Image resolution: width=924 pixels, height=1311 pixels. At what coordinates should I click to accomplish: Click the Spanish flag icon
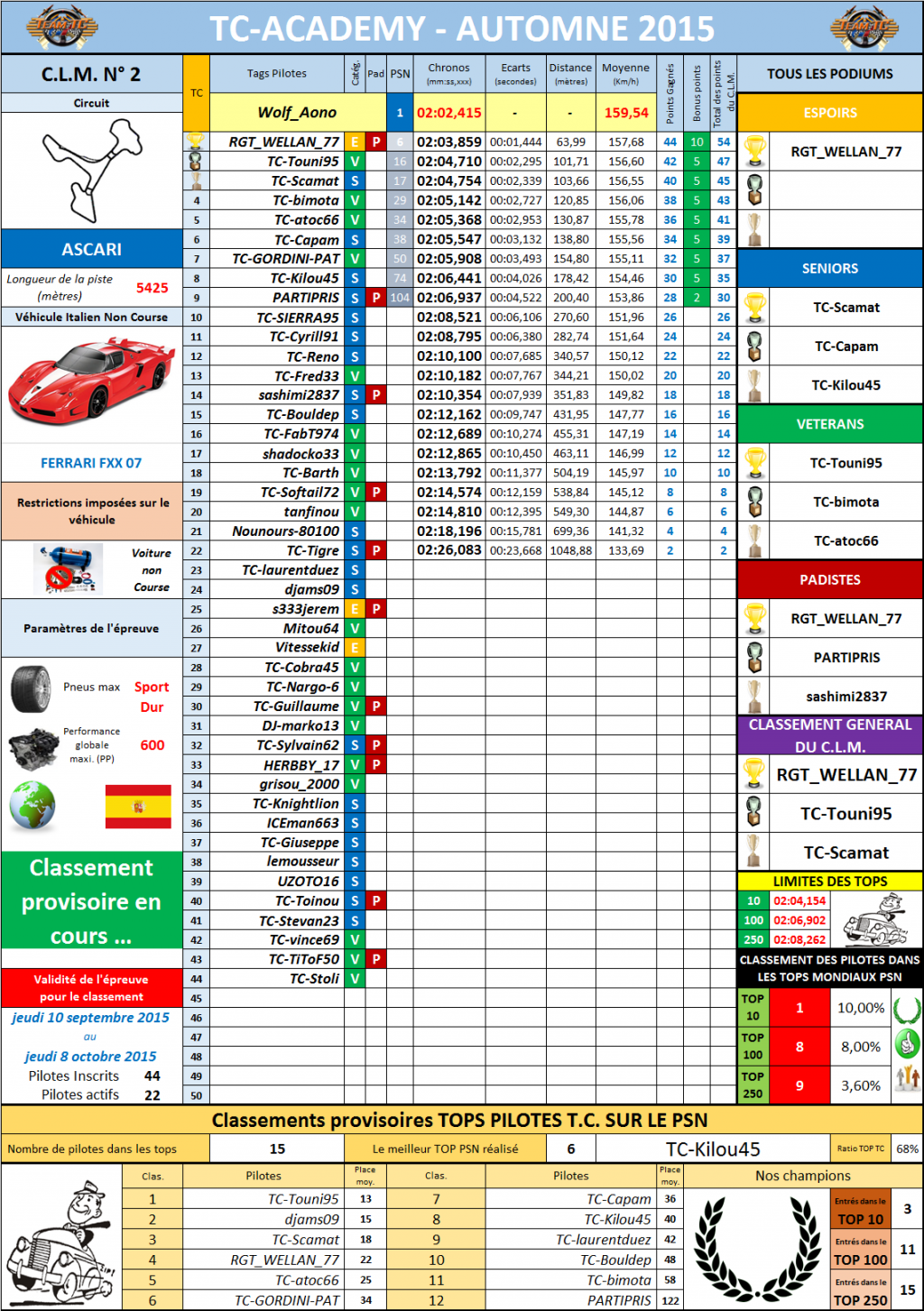pos(138,807)
